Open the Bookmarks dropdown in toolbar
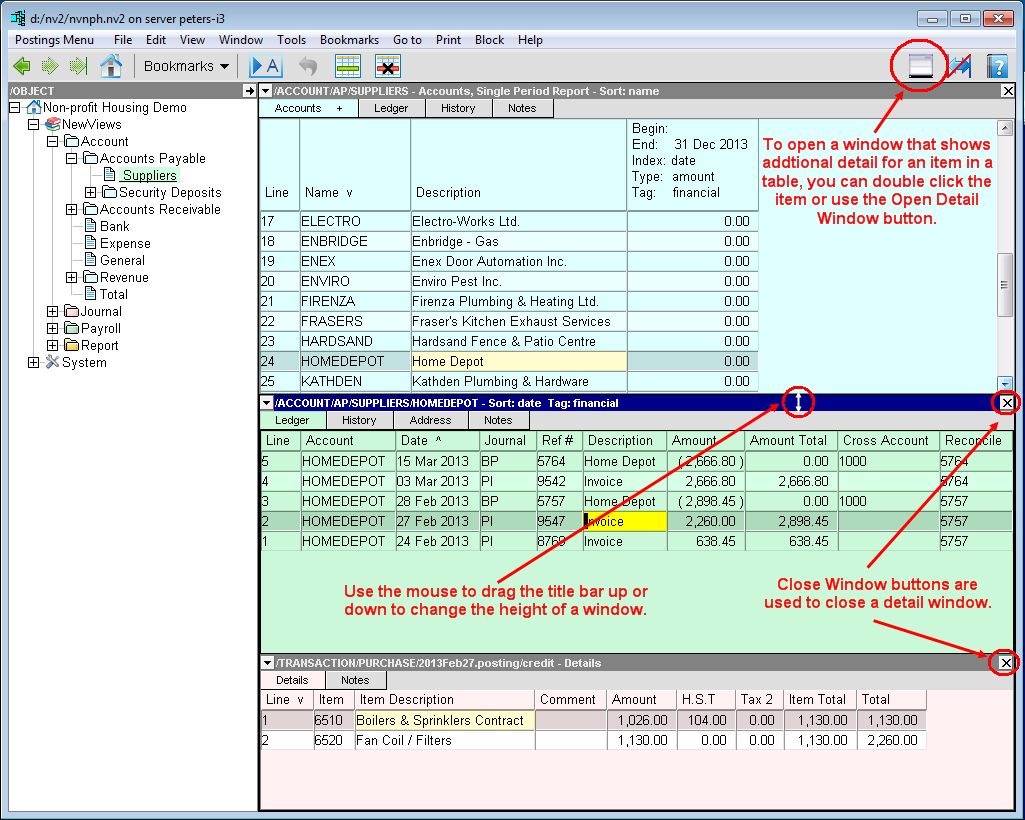The image size is (1025, 820). click(186, 66)
